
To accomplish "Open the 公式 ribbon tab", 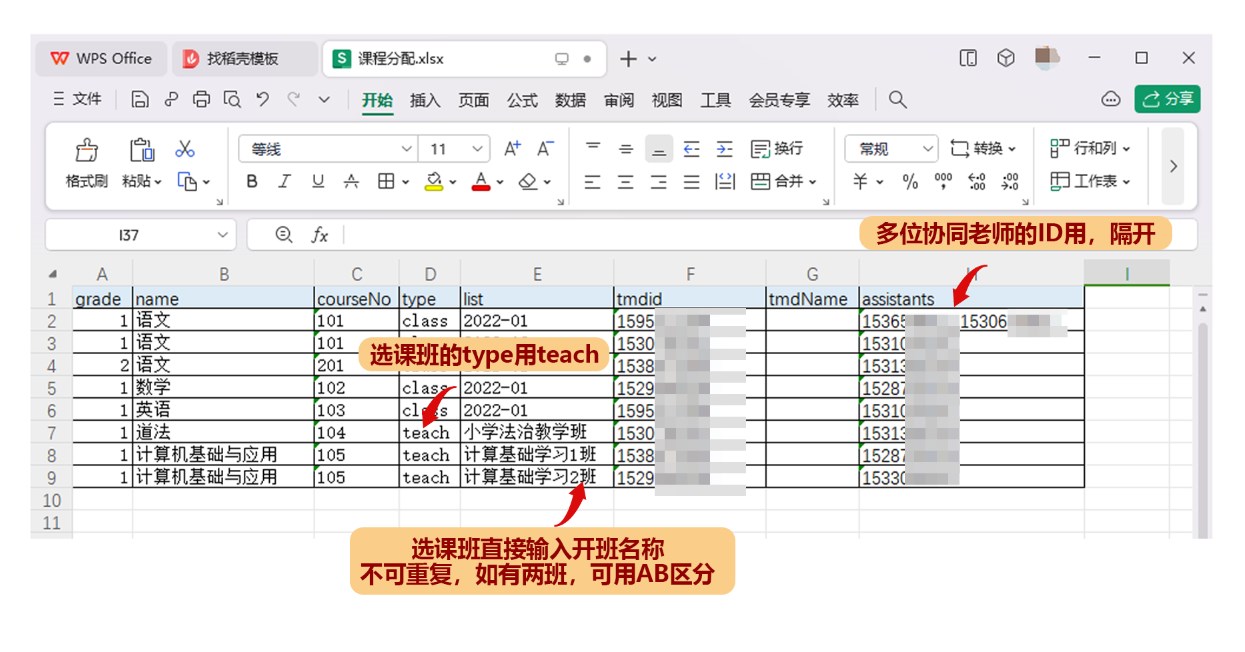I will tap(522, 100).
